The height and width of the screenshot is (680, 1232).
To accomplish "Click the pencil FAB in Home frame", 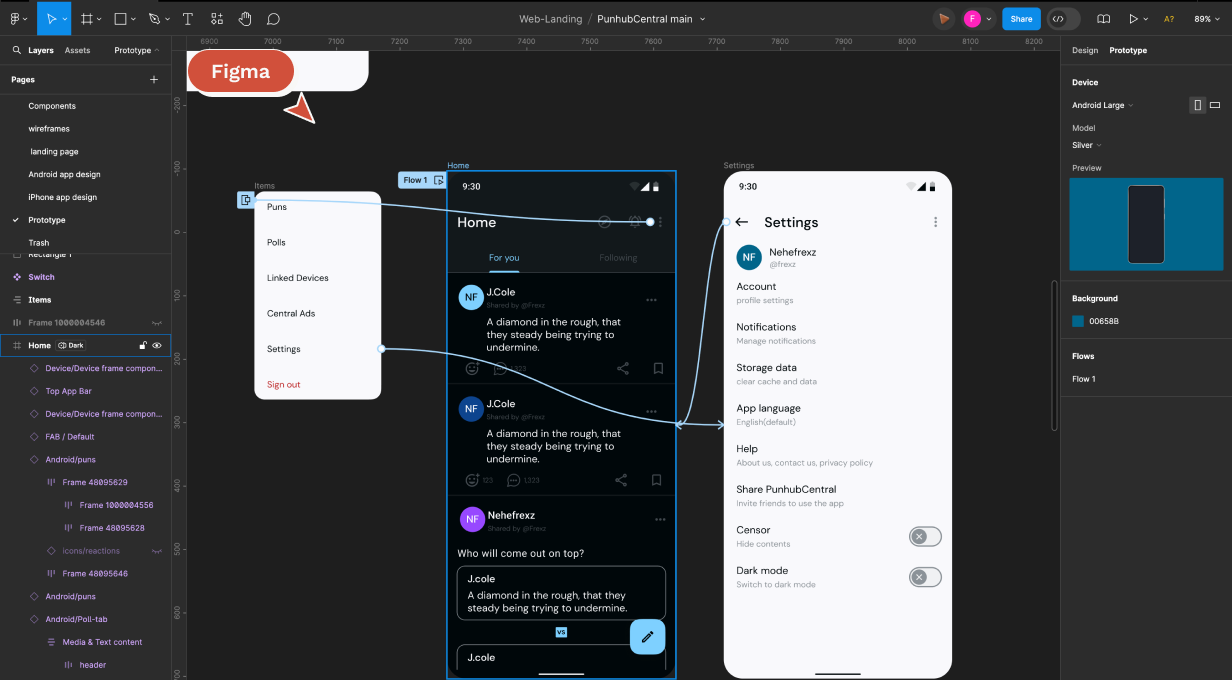I will [647, 637].
